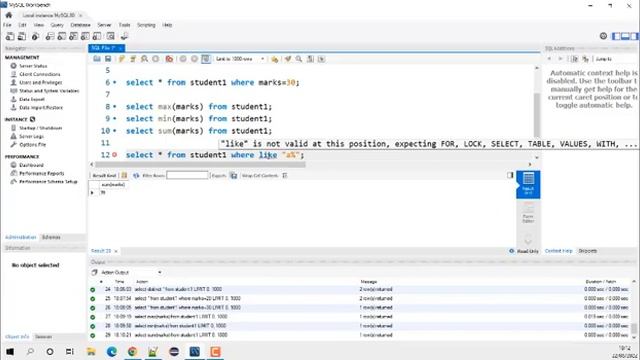This screenshot has height=360, width=640.
Task: Open the find panel with the magnifier
Action: [x=299, y=59]
